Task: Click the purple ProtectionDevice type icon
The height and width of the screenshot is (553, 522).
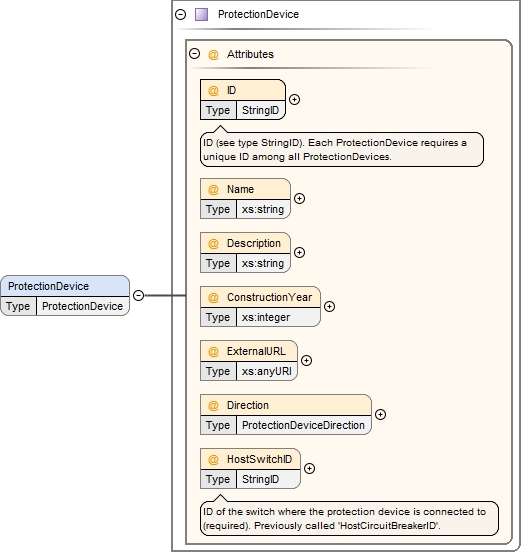Action: [201, 14]
